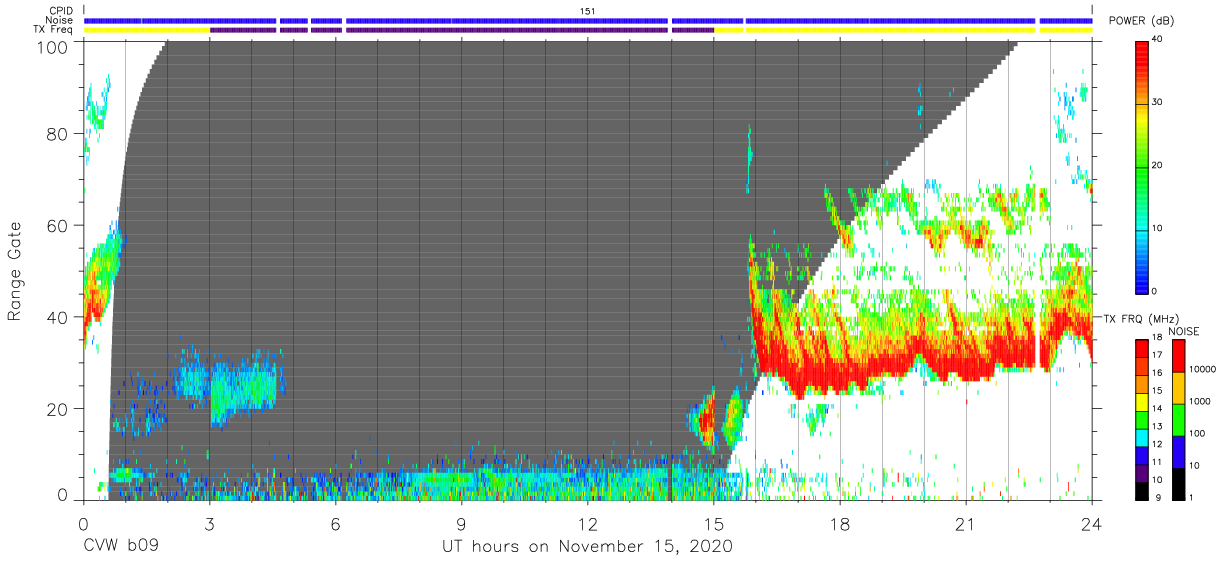Click the 80 tick on Range Gate axis
1228x567 pixels.
click(x=58, y=133)
